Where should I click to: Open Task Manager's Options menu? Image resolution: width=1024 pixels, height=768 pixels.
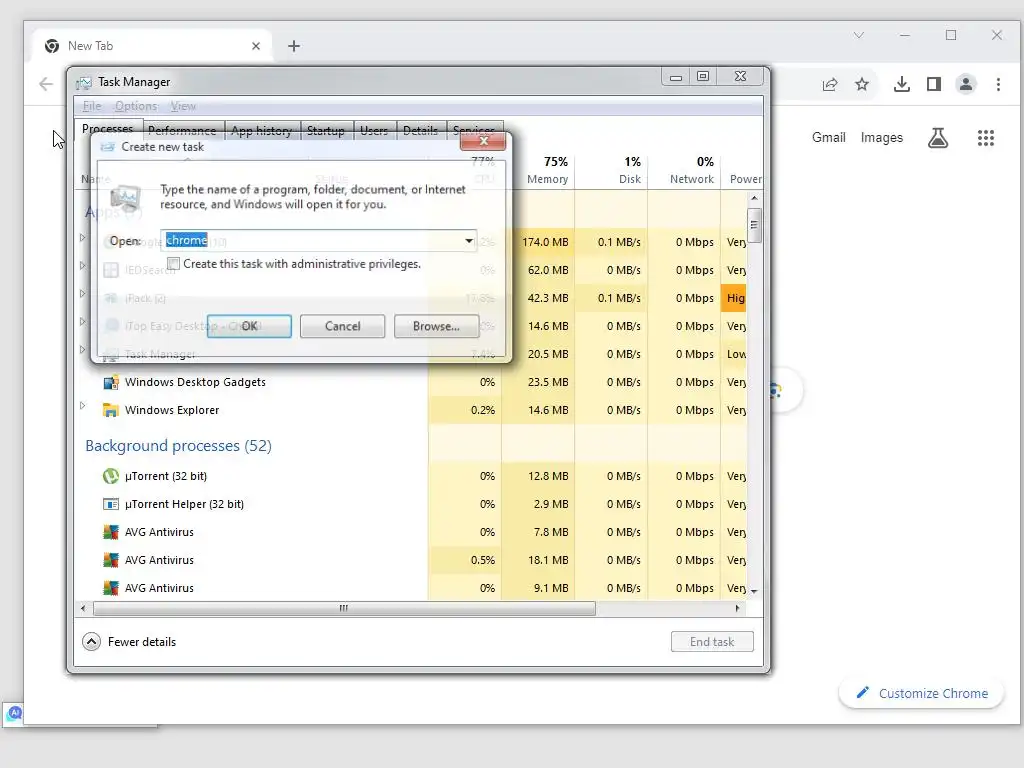(x=136, y=106)
